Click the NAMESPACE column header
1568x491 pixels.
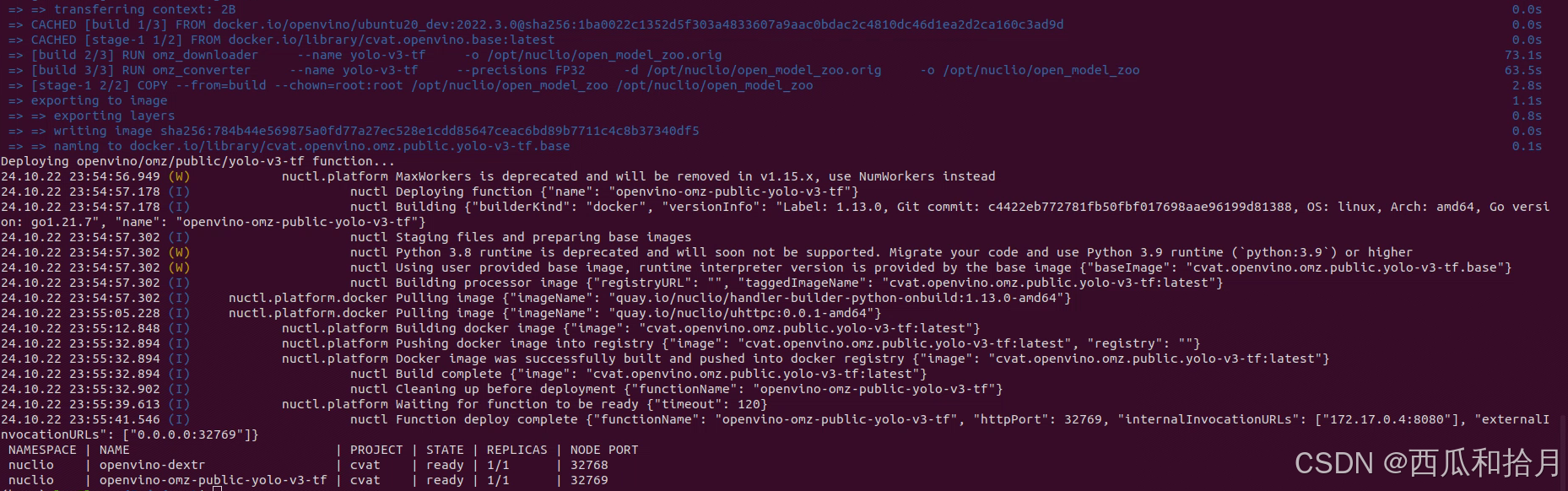point(42,450)
